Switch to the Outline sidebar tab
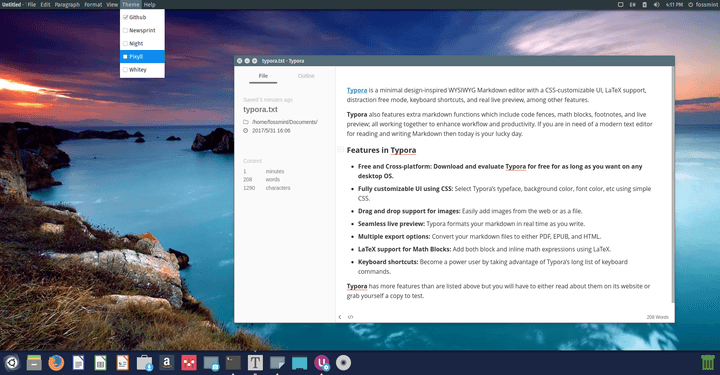The image size is (720, 375). [306, 76]
